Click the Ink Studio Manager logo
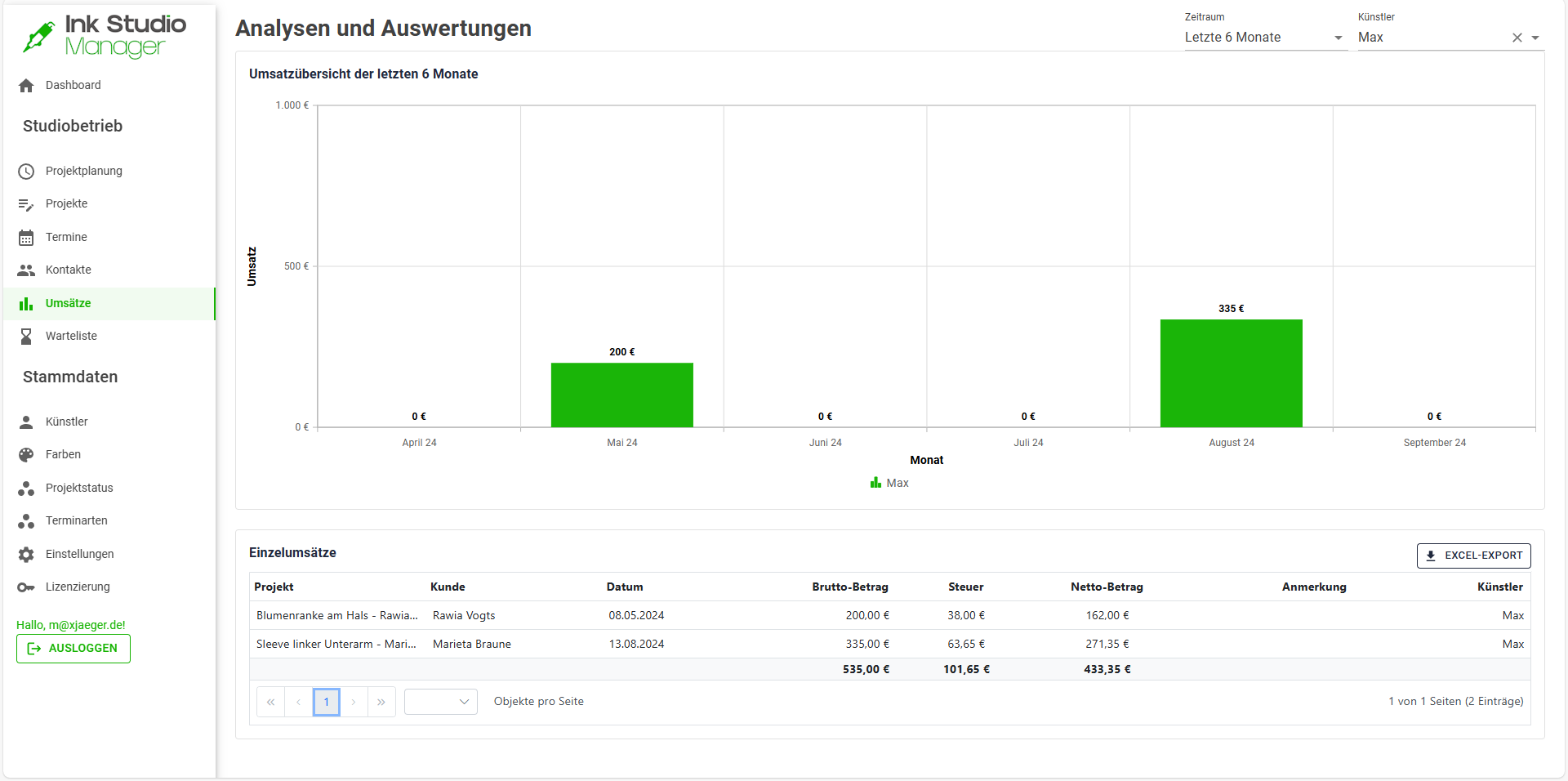 105,36
